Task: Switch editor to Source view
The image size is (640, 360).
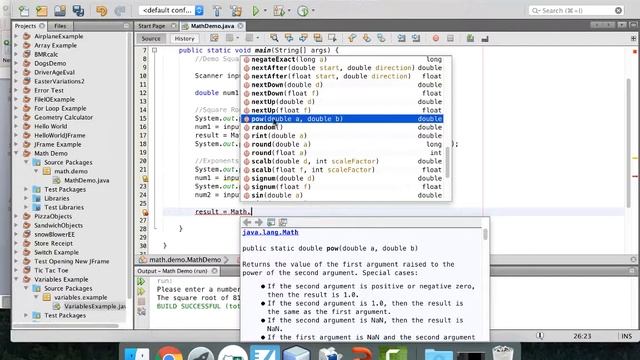Action: click(151, 38)
